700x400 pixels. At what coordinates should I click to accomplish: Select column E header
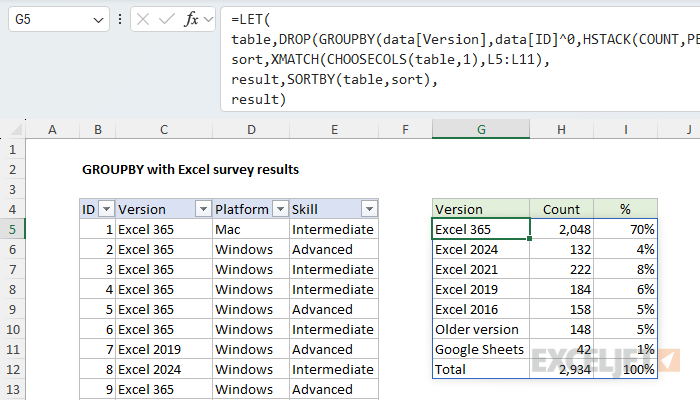click(x=334, y=129)
